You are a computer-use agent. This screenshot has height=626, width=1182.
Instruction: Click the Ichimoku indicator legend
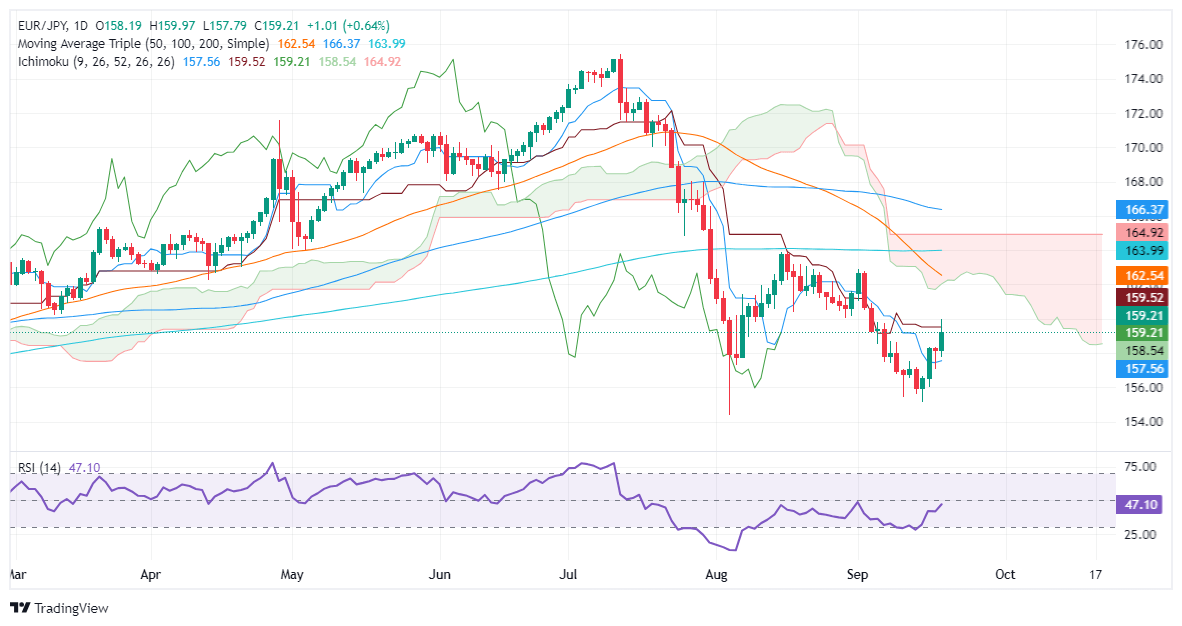96,62
